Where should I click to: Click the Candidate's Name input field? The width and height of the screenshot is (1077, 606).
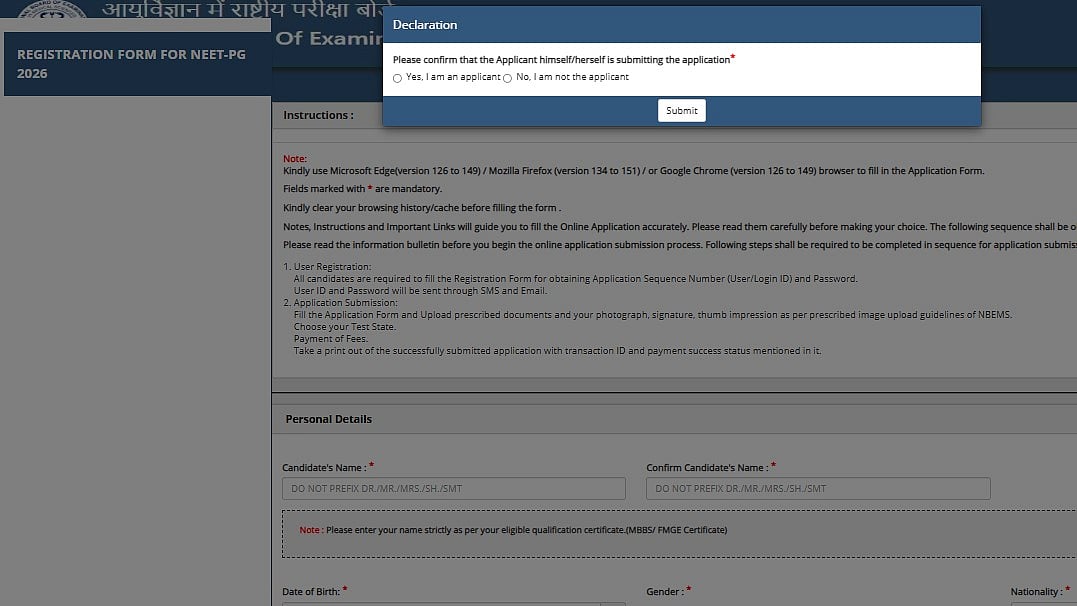click(453, 489)
